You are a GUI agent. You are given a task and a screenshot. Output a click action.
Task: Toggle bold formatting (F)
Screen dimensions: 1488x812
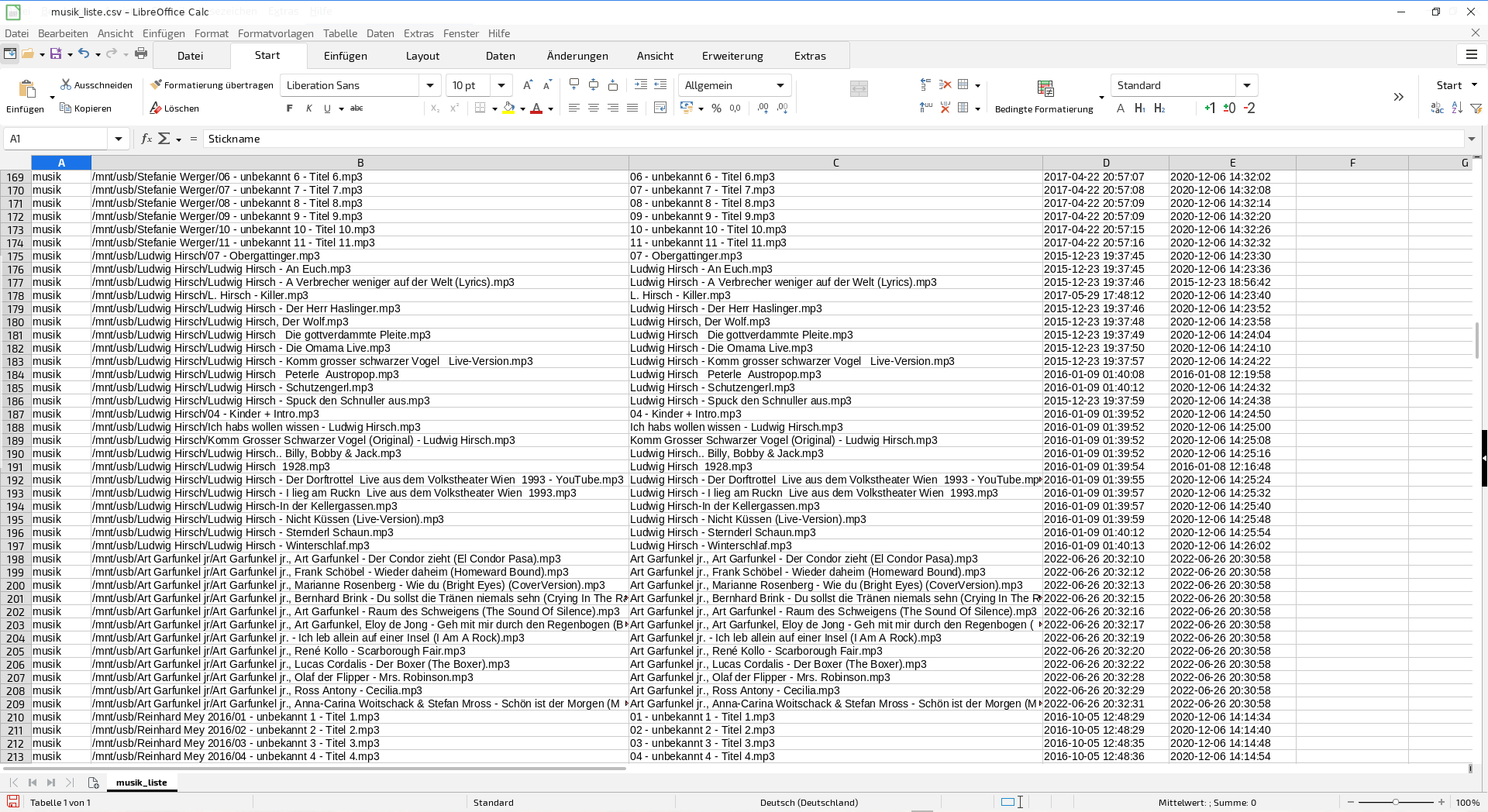[x=290, y=108]
